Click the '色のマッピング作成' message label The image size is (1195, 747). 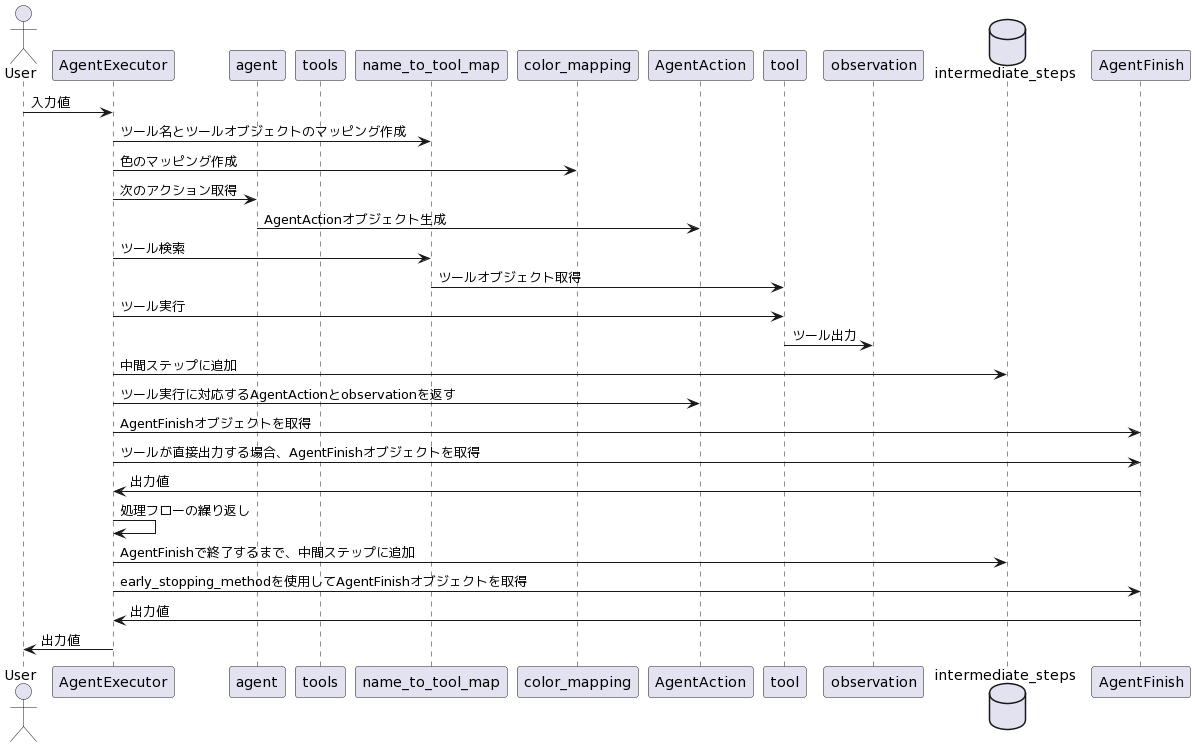click(178, 161)
